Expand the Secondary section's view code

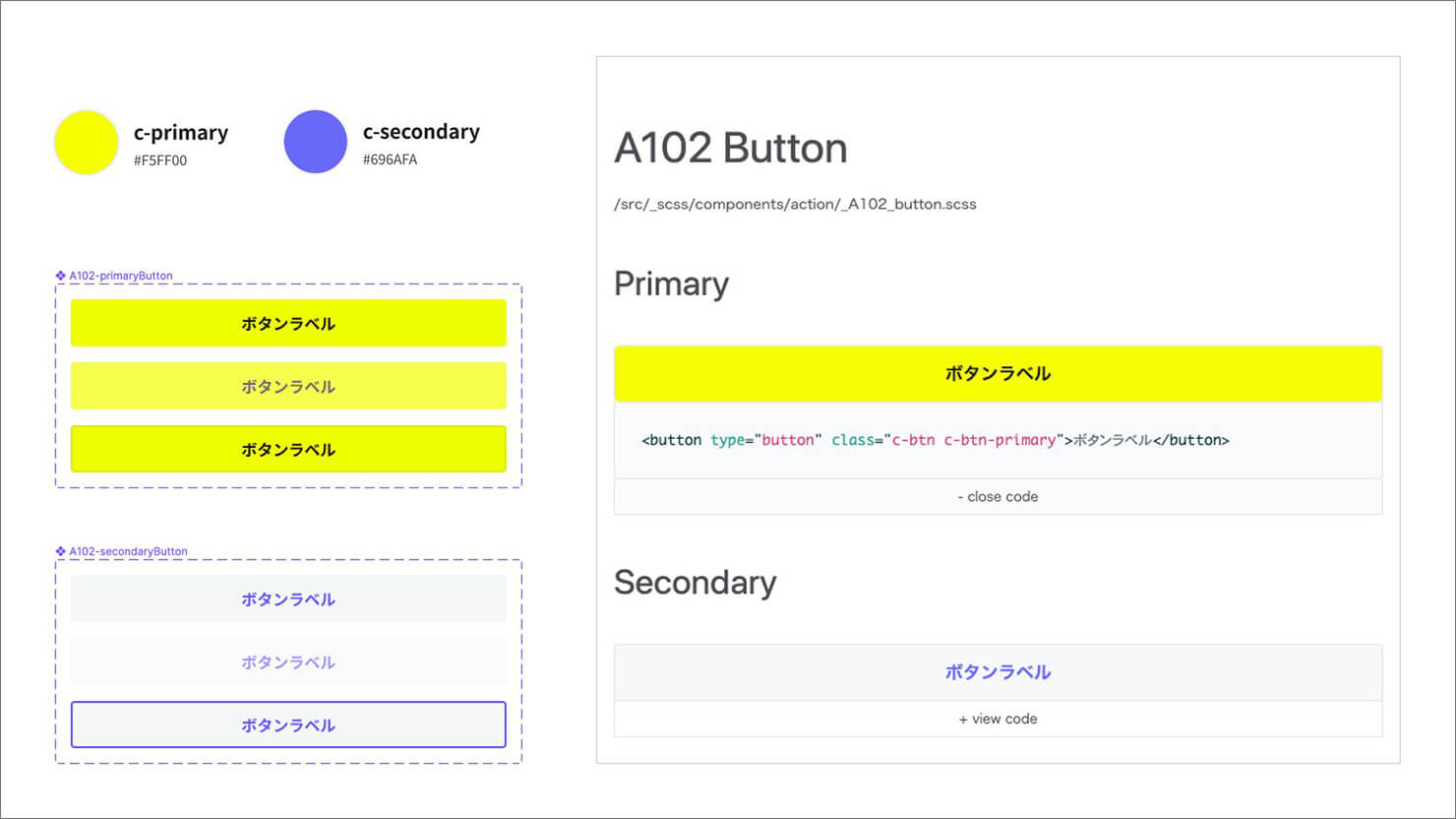click(x=998, y=720)
